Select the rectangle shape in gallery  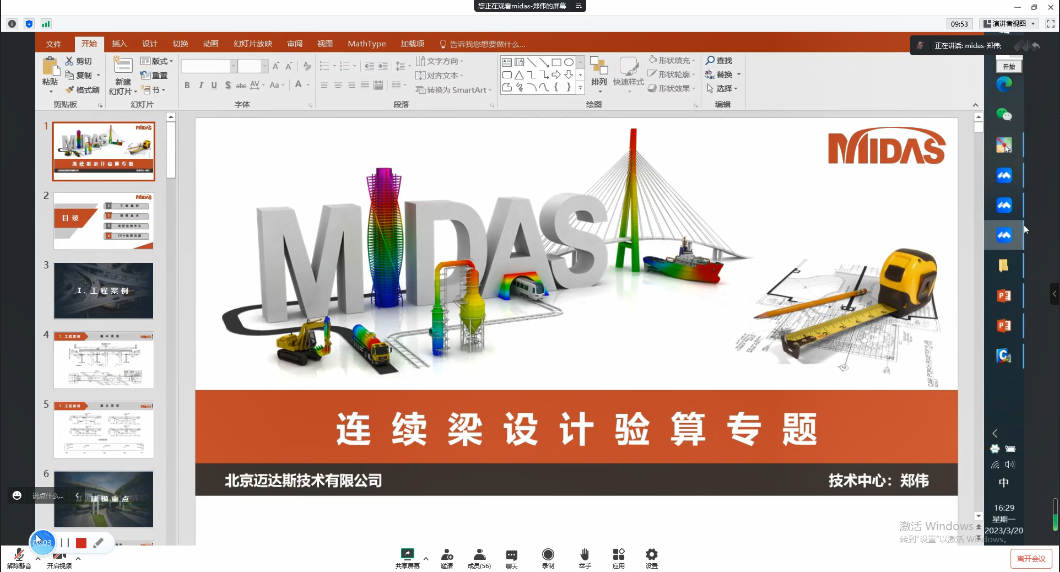[x=556, y=62]
